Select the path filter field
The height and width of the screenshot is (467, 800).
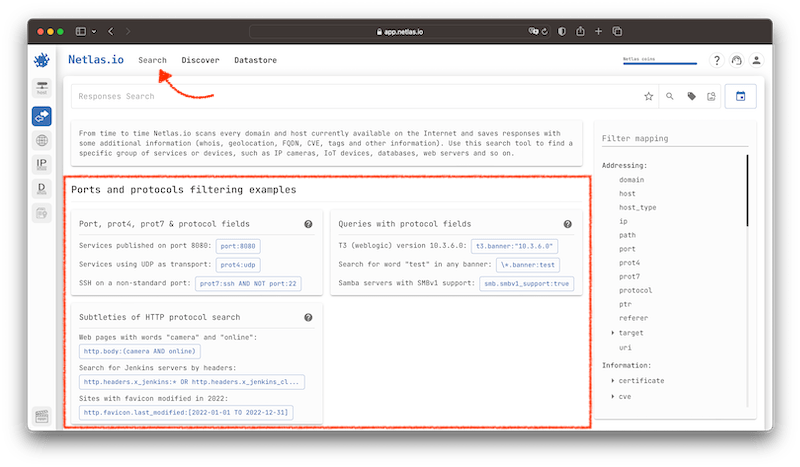(x=627, y=235)
